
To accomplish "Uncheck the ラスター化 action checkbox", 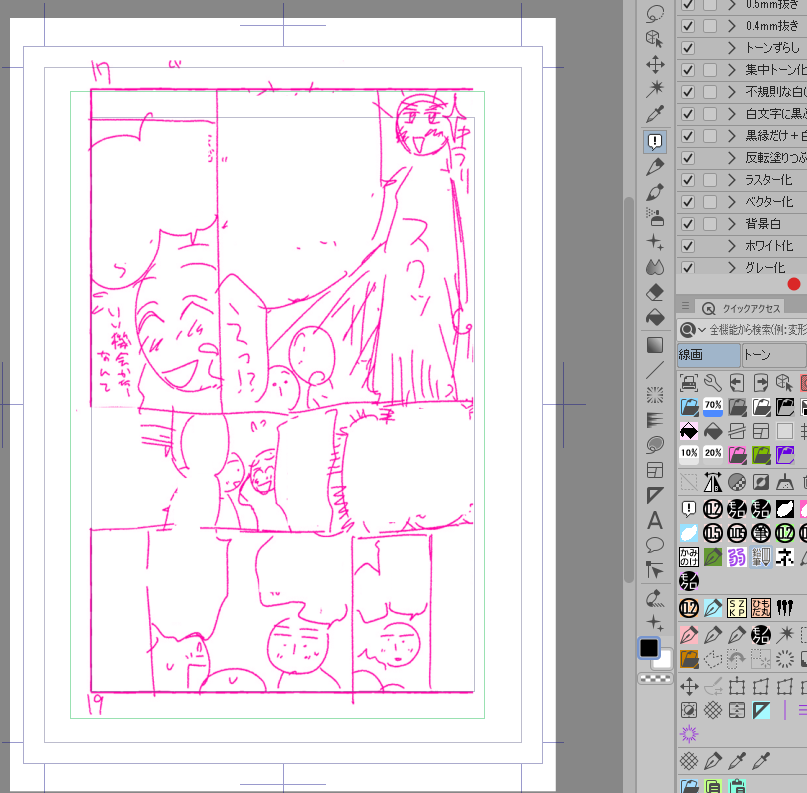I will click(x=688, y=180).
